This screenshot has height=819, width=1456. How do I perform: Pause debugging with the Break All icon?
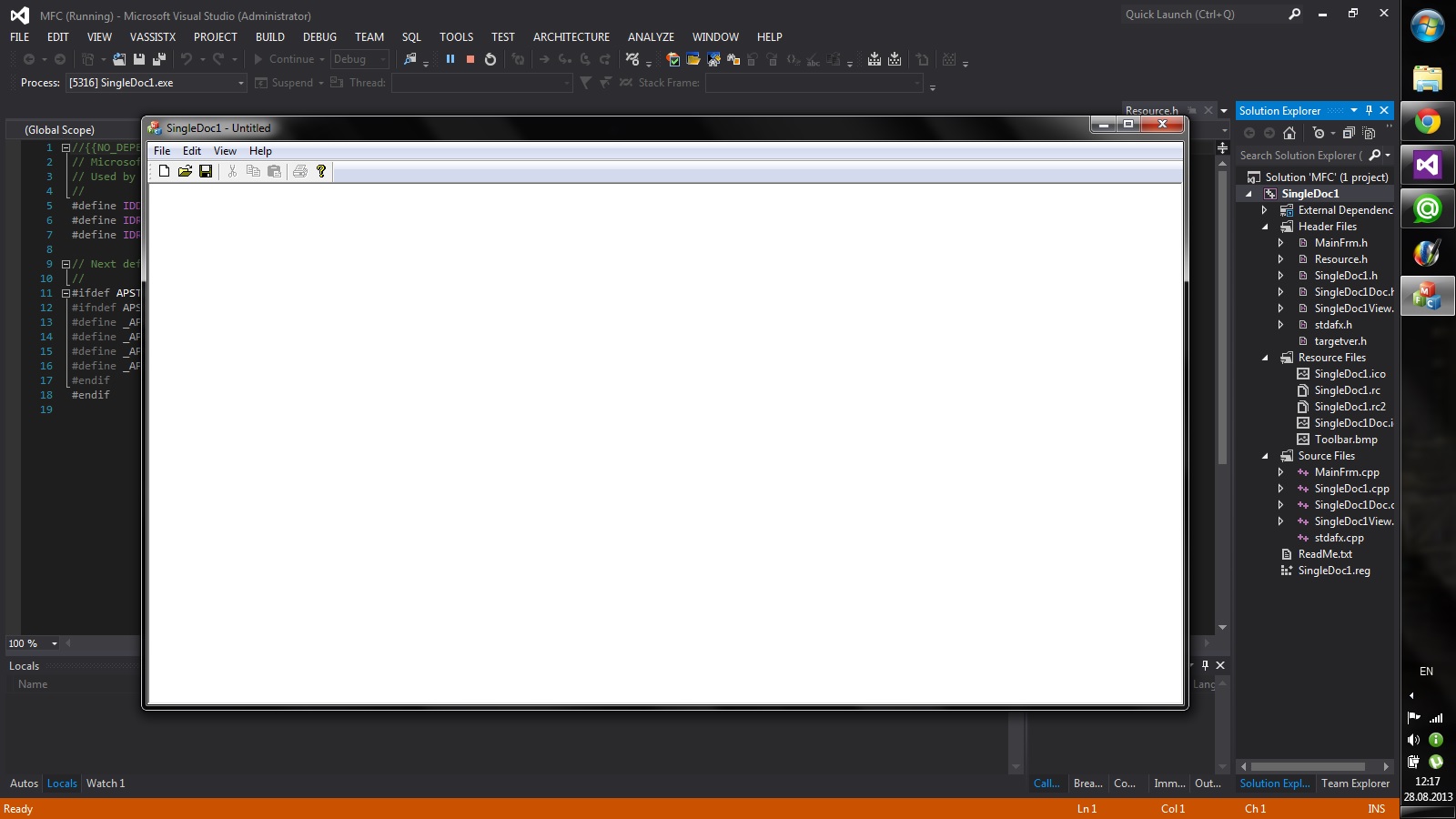[x=450, y=59]
